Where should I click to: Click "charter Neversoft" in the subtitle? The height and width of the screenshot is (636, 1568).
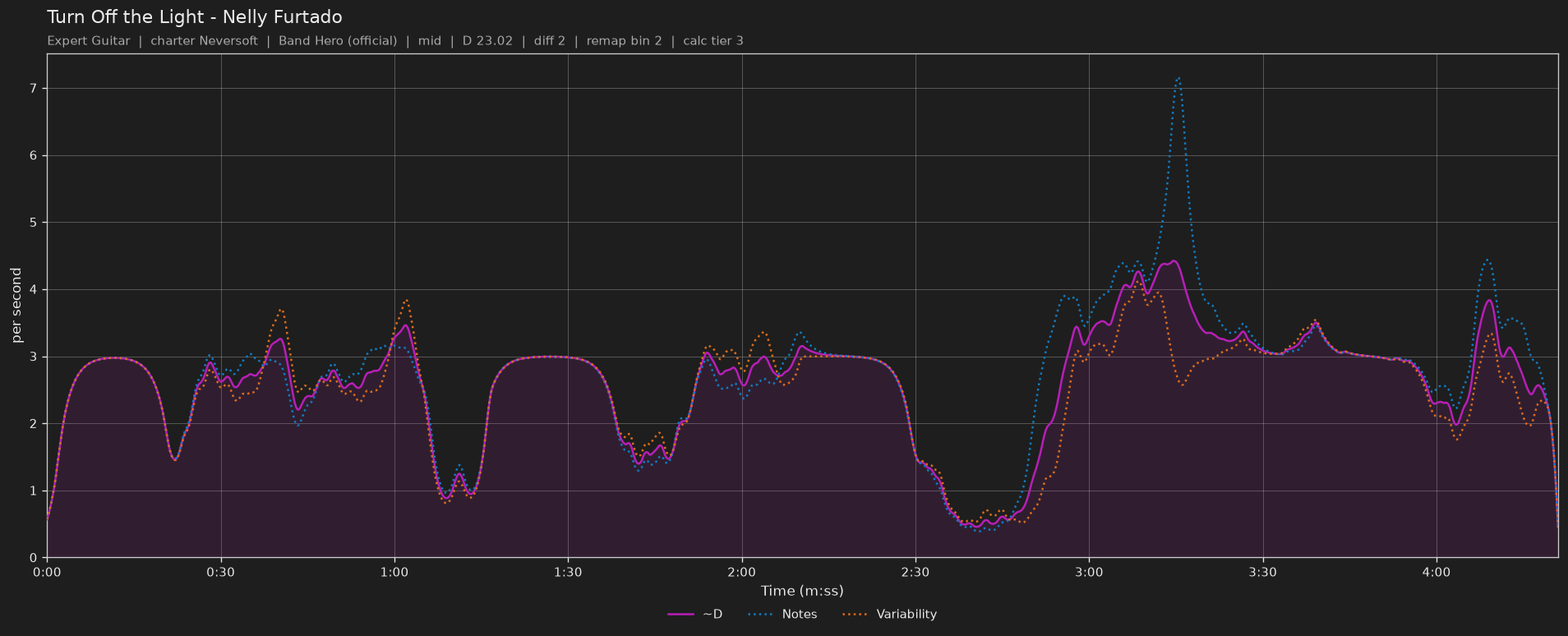pos(204,41)
